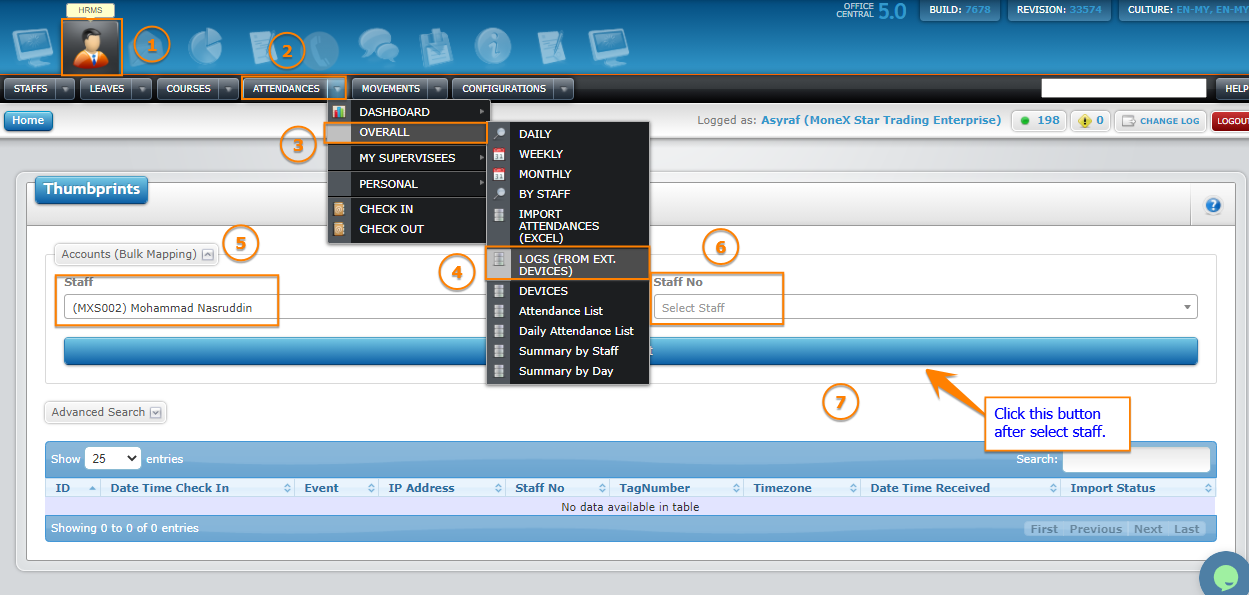The width and height of the screenshot is (1249, 595).
Task: Expand the CONFIGURATIONS menu dropdown arrow
Action: coord(564,89)
